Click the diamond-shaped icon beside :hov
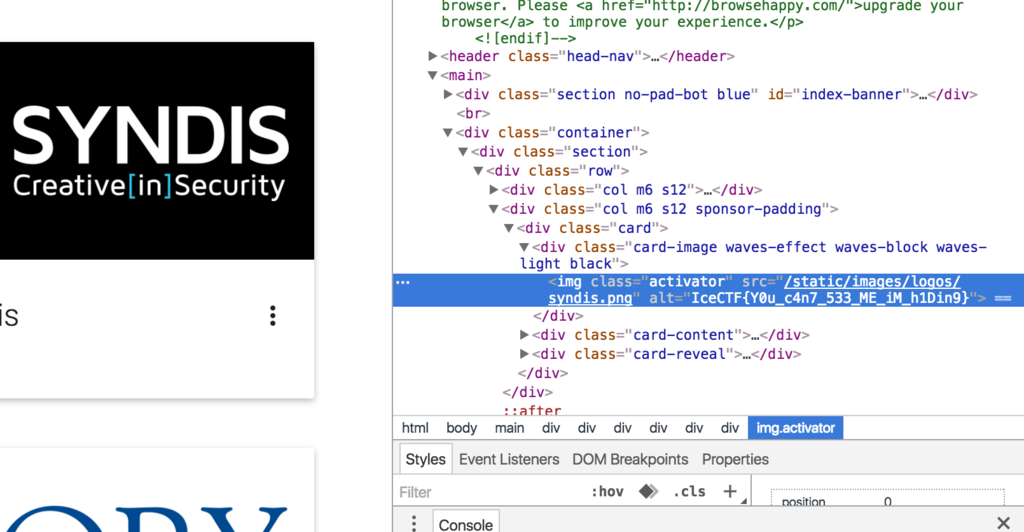The image size is (1024, 532). click(648, 492)
